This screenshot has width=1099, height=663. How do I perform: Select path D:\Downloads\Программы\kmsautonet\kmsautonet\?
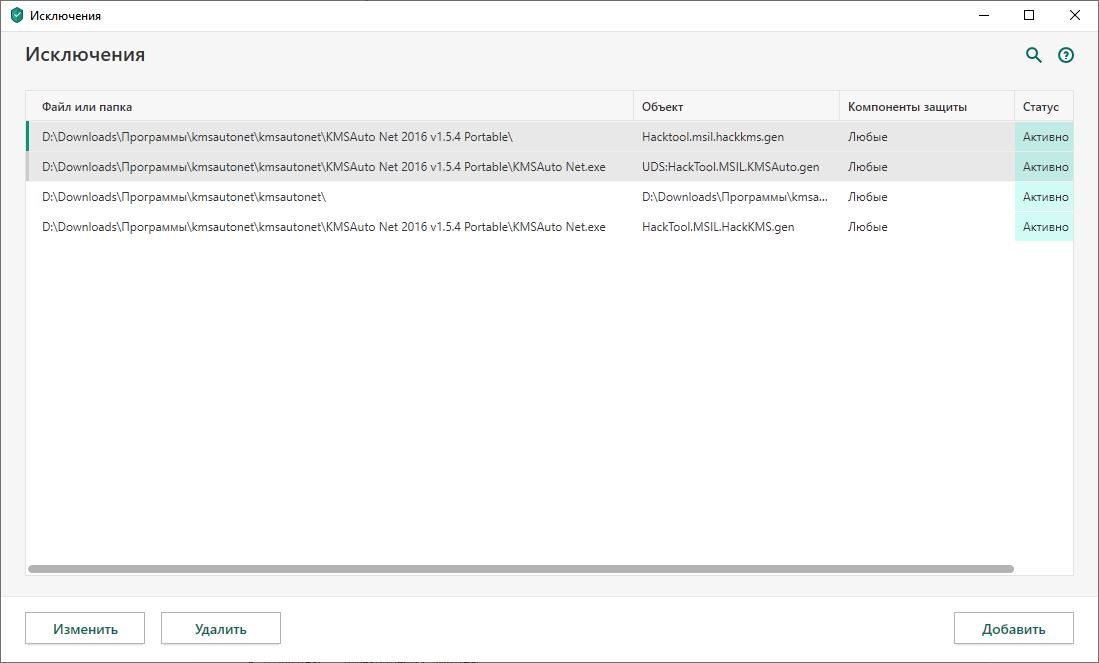click(184, 197)
